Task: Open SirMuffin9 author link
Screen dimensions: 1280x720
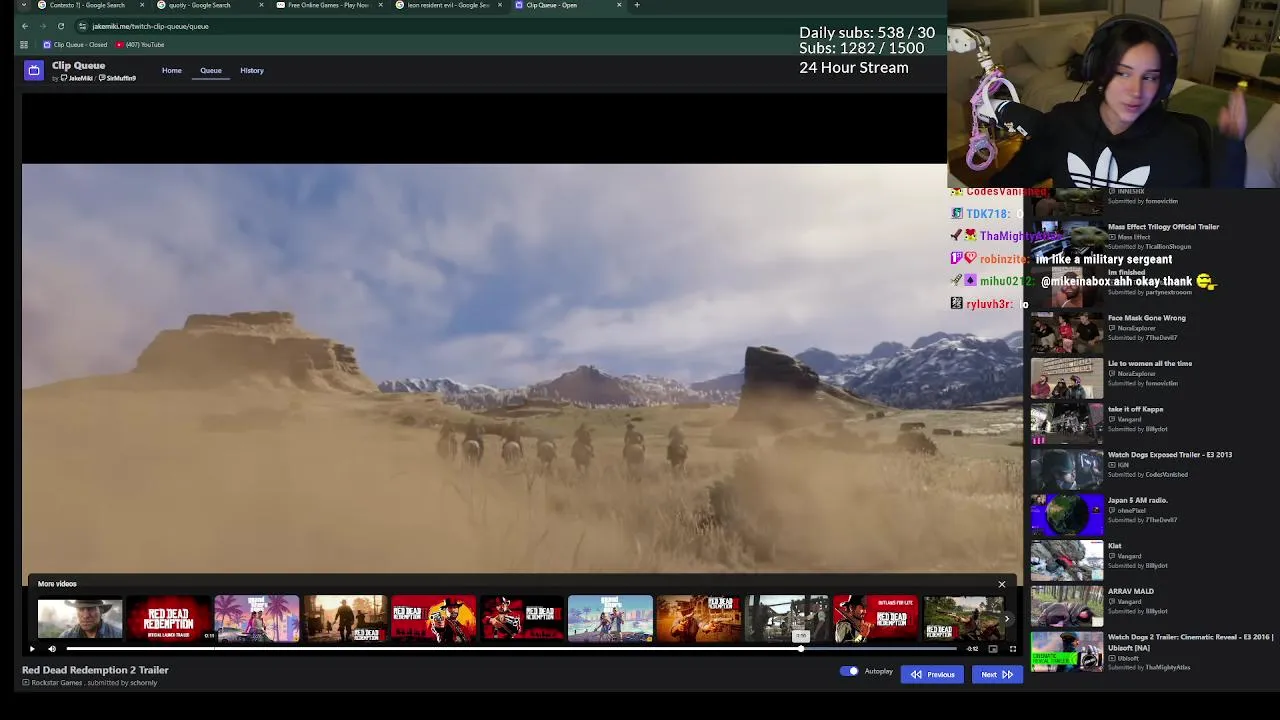Action: coord(118,78)
